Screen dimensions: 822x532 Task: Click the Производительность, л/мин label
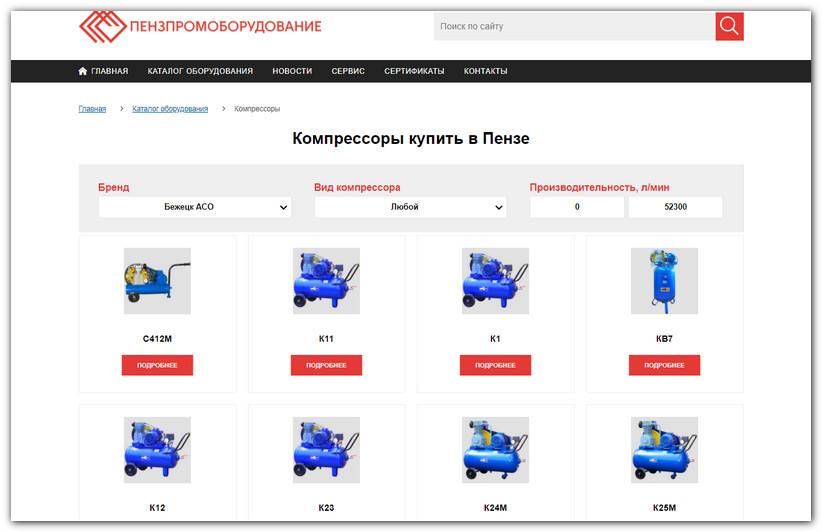(599, 187)
